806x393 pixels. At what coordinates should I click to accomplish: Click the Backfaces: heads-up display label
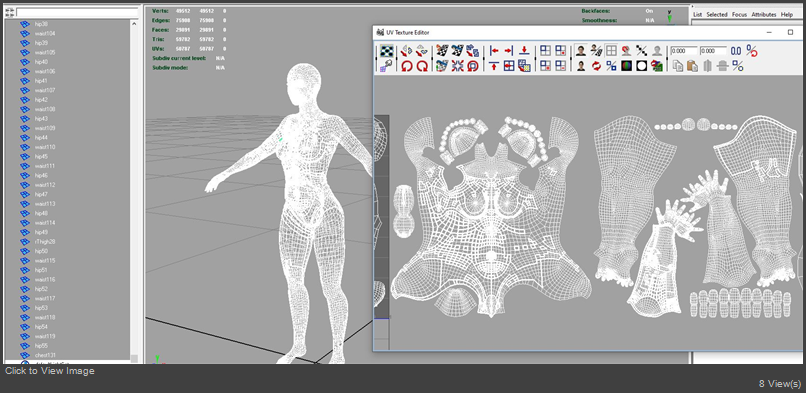point(596,11)
